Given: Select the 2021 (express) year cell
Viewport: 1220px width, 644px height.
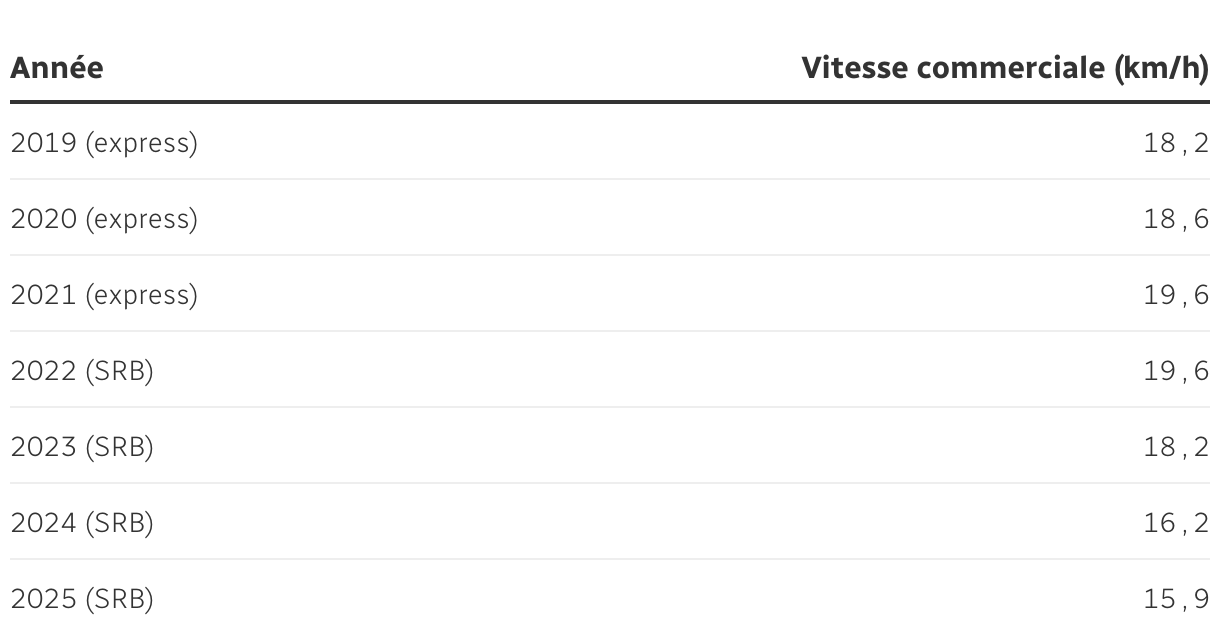Looking at the screenshot, I should [x=104, y=295].
